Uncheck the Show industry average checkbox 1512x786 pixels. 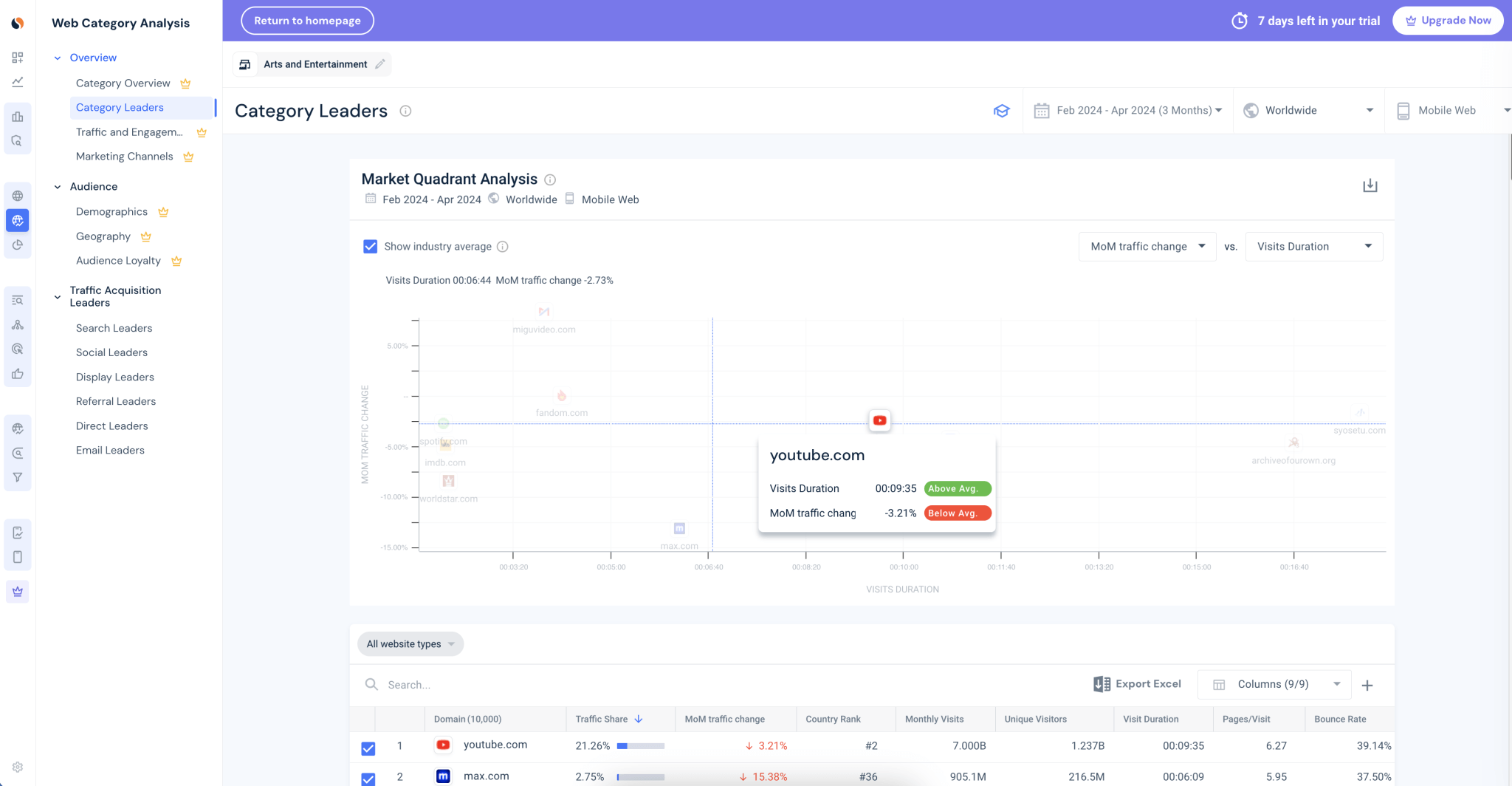370,246
